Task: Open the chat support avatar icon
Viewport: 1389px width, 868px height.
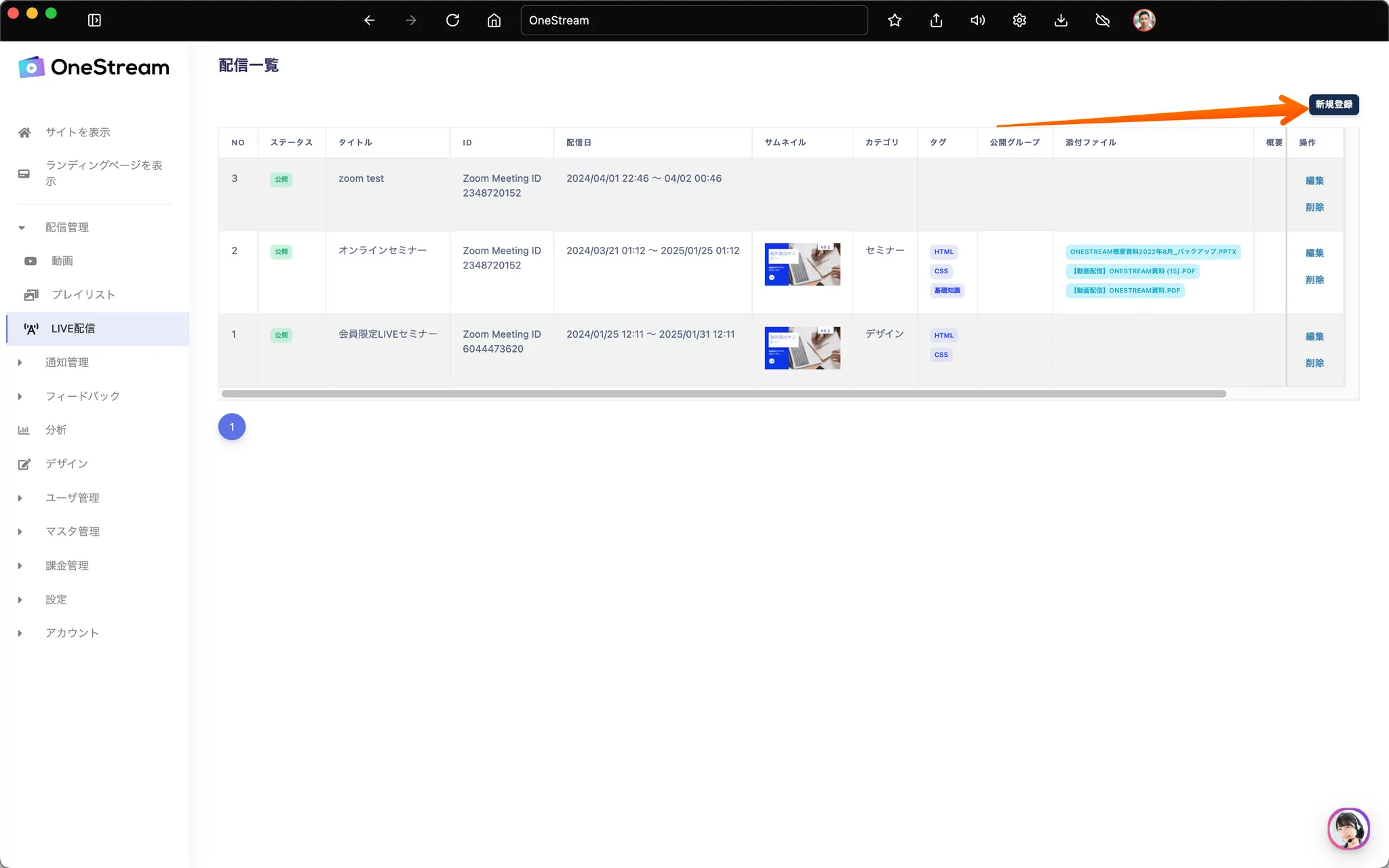Action: [1348, 828]
